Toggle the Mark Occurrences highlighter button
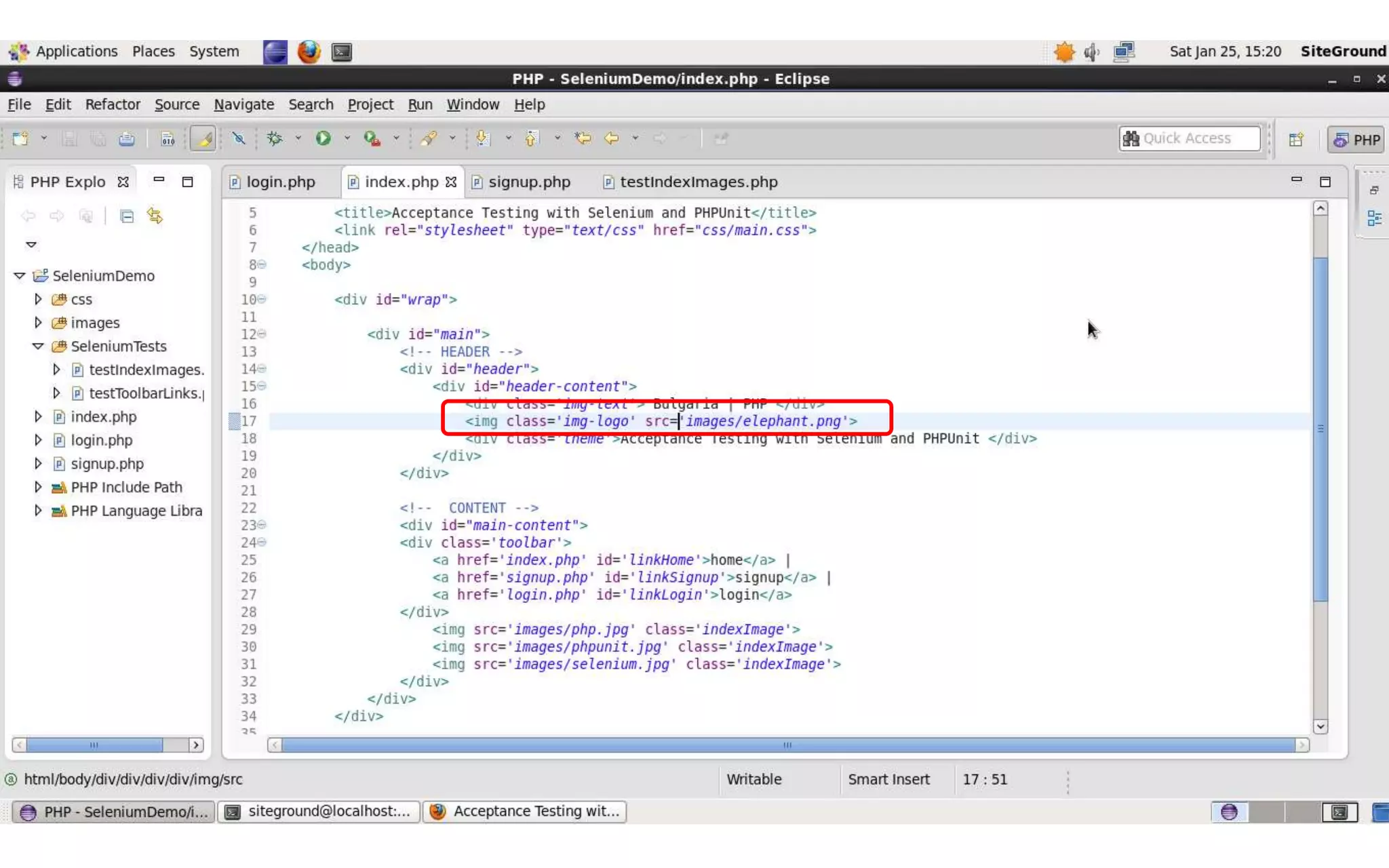Screen dimensions: 1389x868 click(x=203, y=138)
